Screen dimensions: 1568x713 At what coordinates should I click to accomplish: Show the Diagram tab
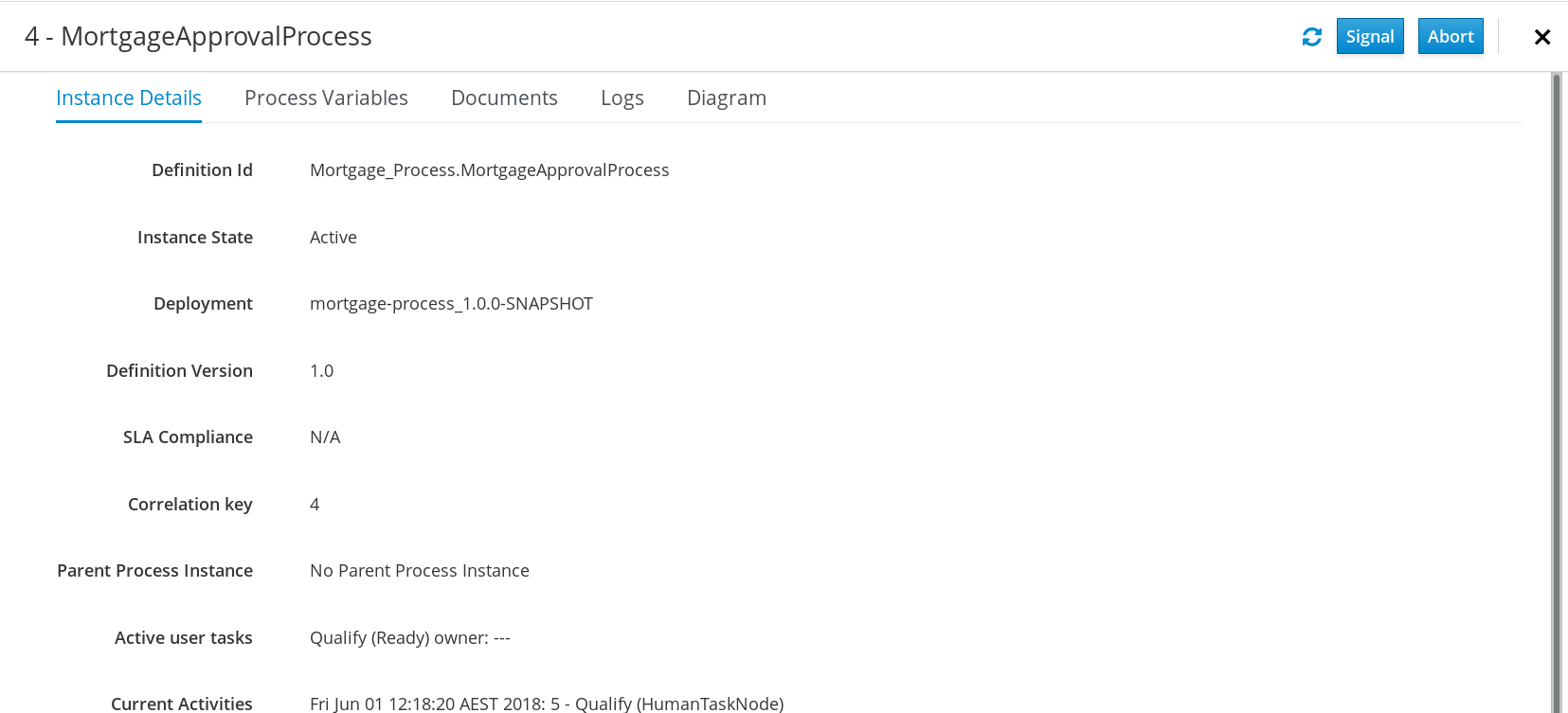coord(727,98)
